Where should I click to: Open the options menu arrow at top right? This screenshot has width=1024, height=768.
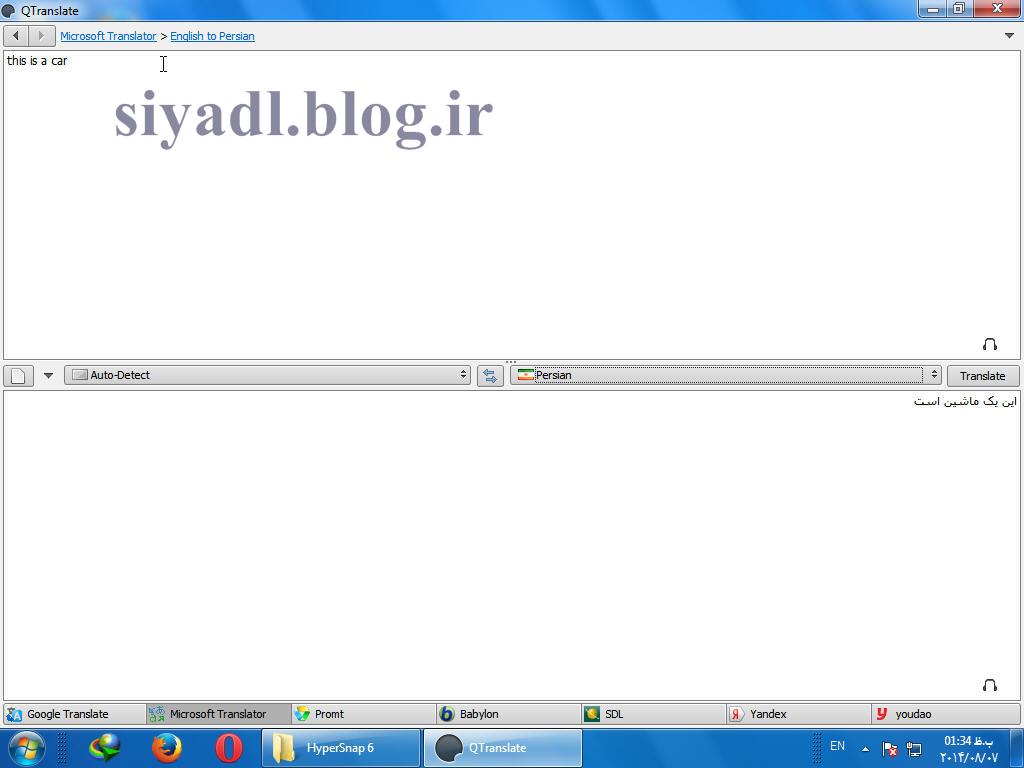click(1009, 36)
